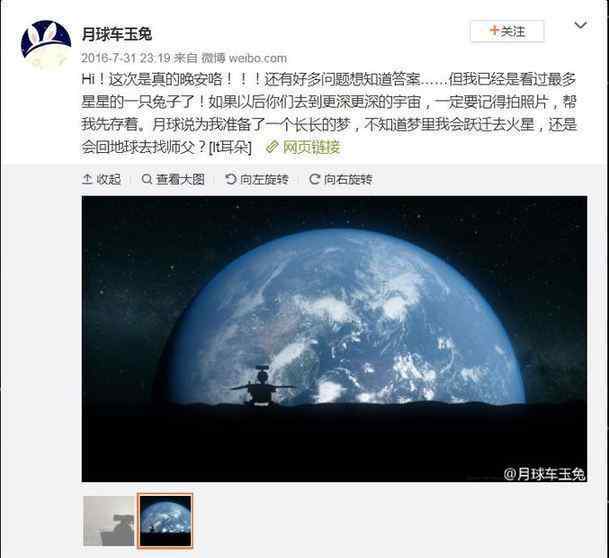Click the link icon before 网页链接
Screen dimensions: 609x558
coord(272,147)
